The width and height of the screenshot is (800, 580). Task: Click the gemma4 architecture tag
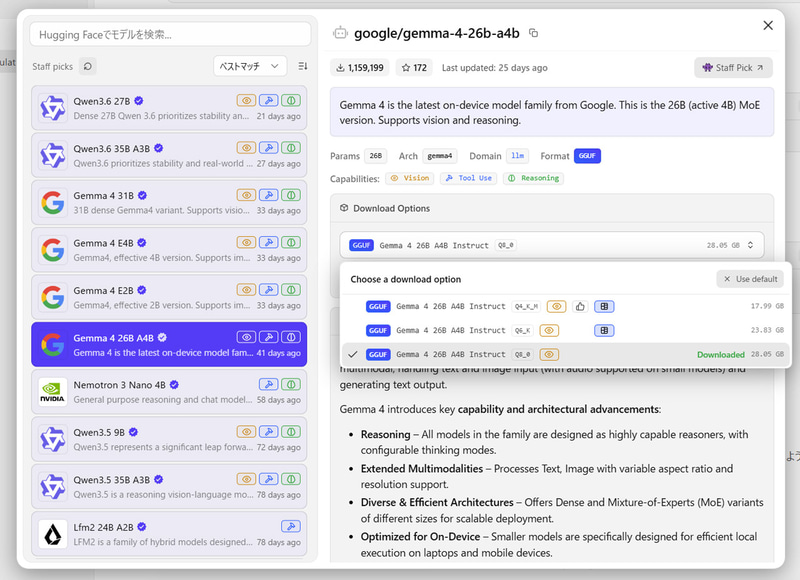[x=440, y=156]
